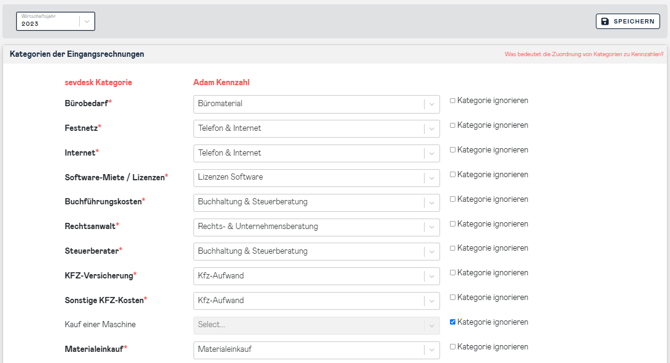Open the Buchführungskosten Kennzahl dropdown

pyautogui.click(x=316, y=202)
